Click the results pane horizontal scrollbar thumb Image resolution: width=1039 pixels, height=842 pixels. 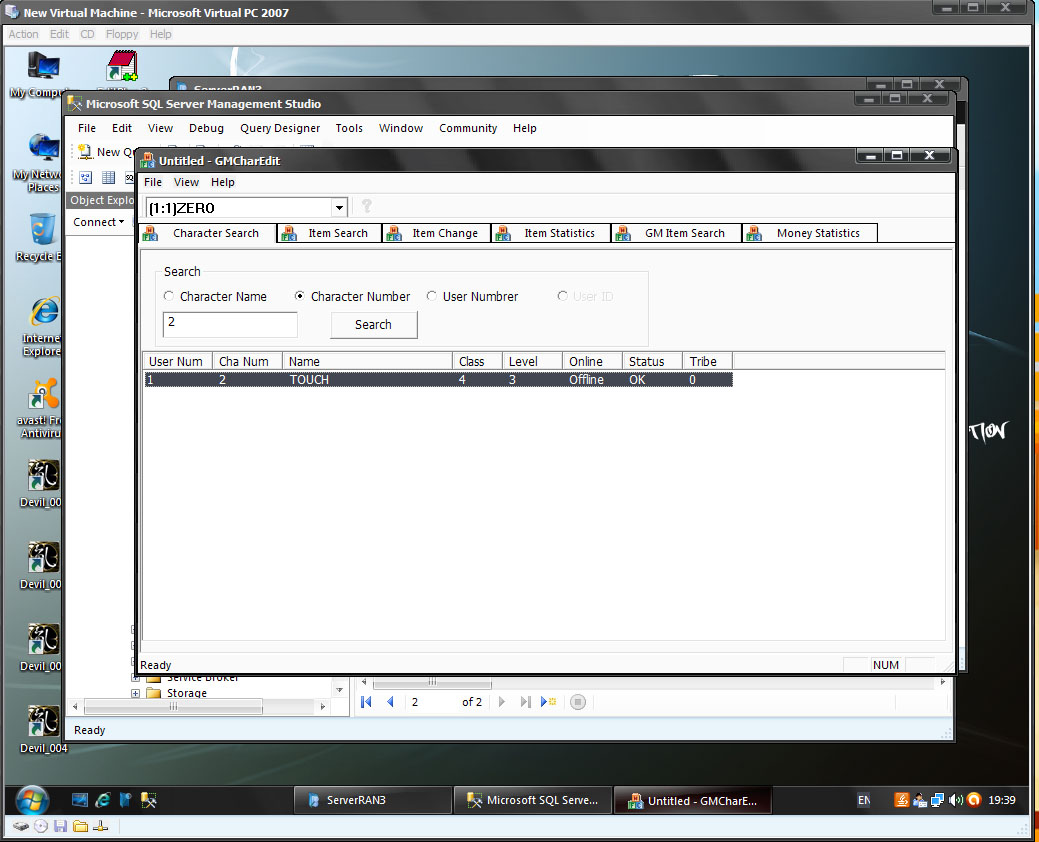(x=432, y=682)
